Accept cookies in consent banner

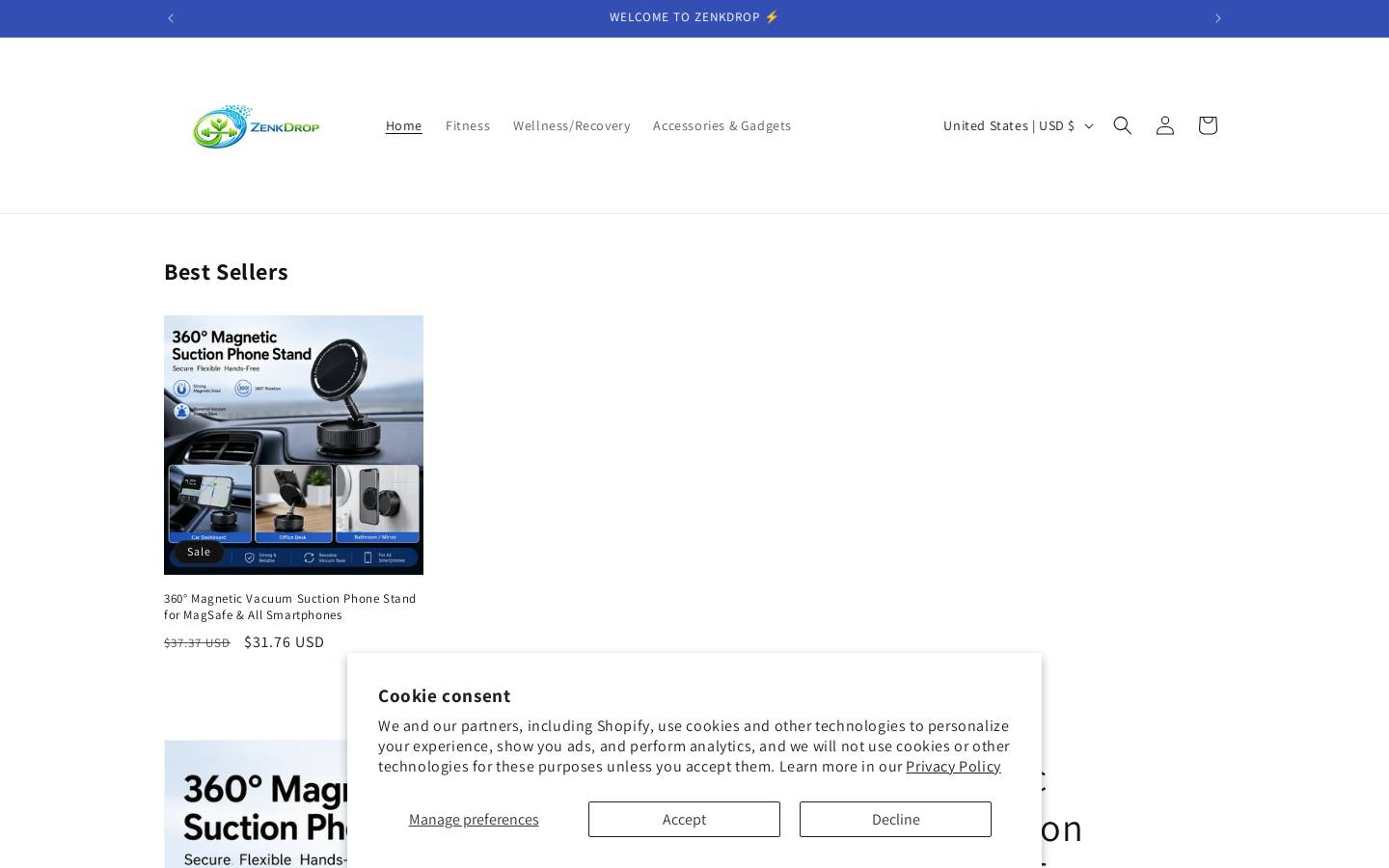[684, 820]
